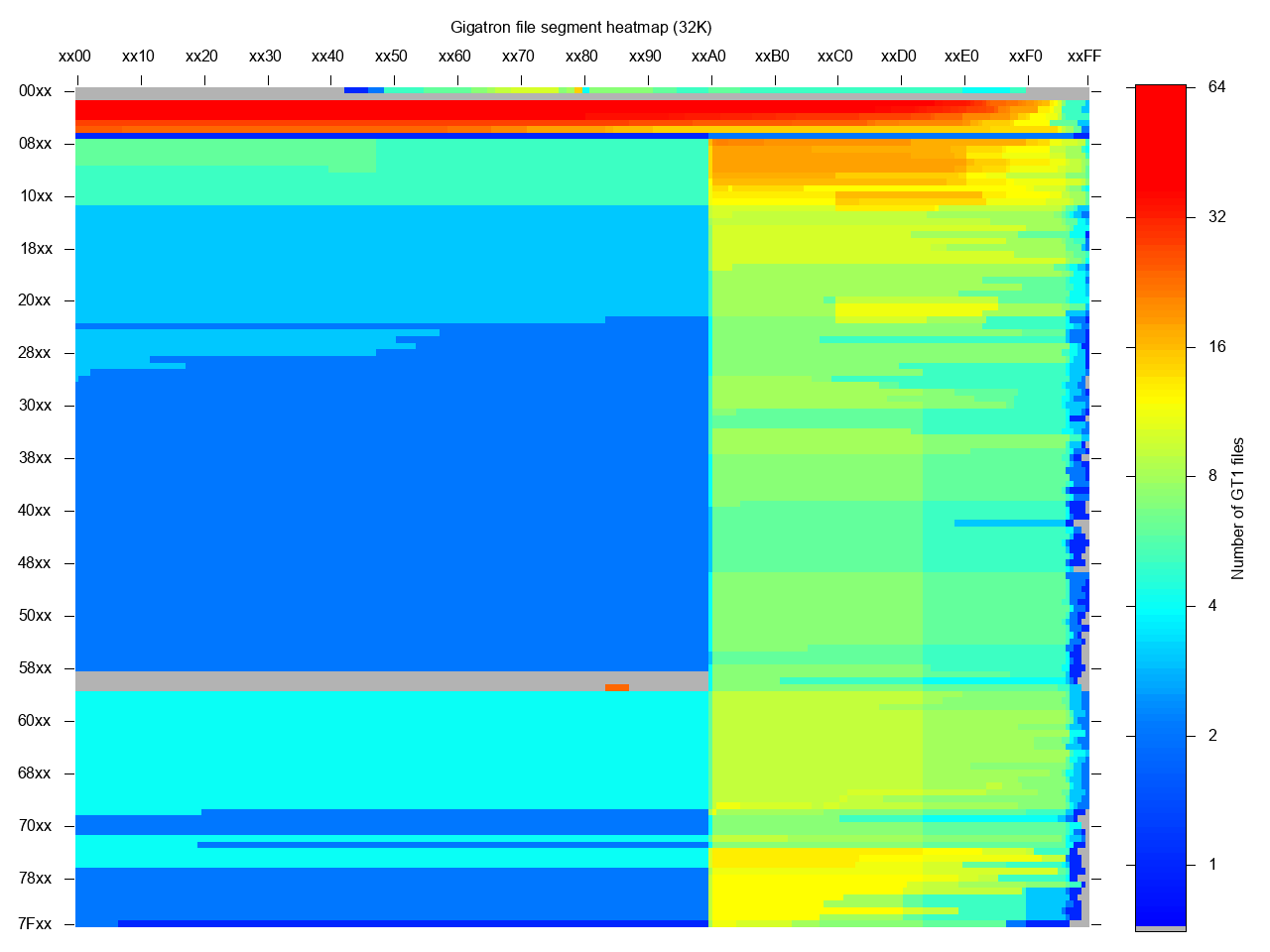Click the 'Number of GT1 files' colorbar title
This screenshot has width=1270, height=952.
(1237, 508)
